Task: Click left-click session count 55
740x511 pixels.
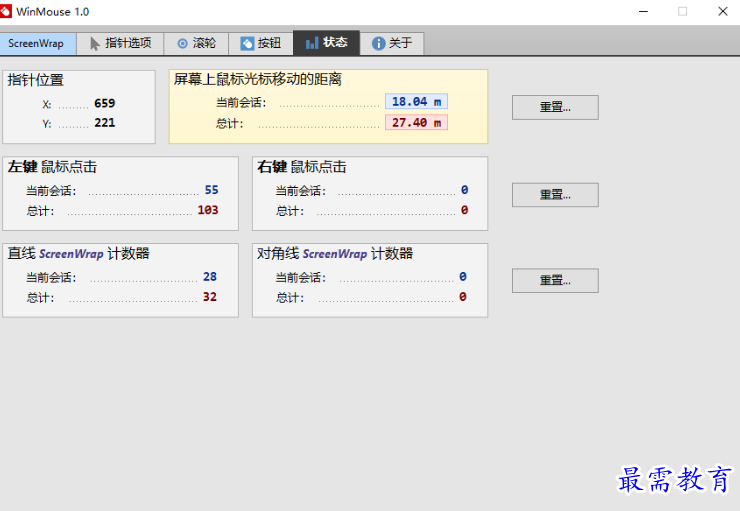Action: pos(211,190)
